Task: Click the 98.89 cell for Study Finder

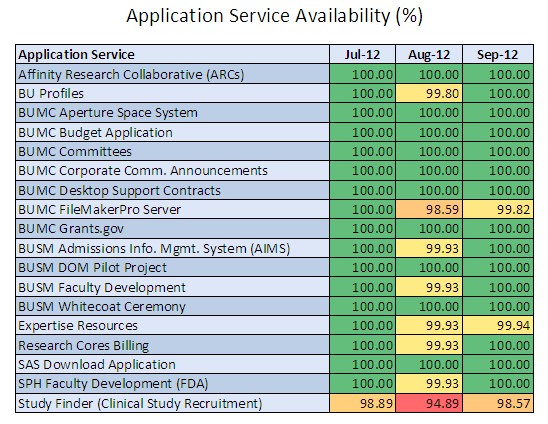Action: pos(362,403)
